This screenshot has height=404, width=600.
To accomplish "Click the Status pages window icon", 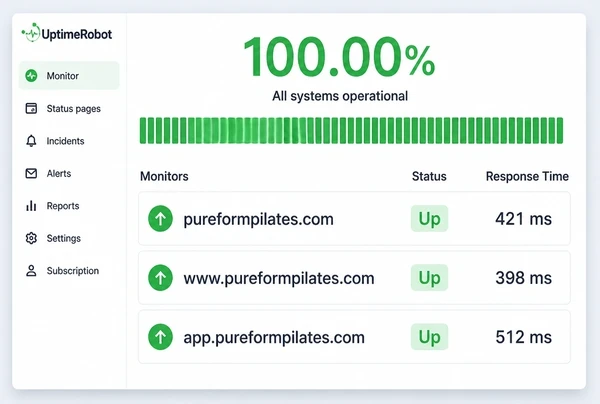I will coord(31,109).
